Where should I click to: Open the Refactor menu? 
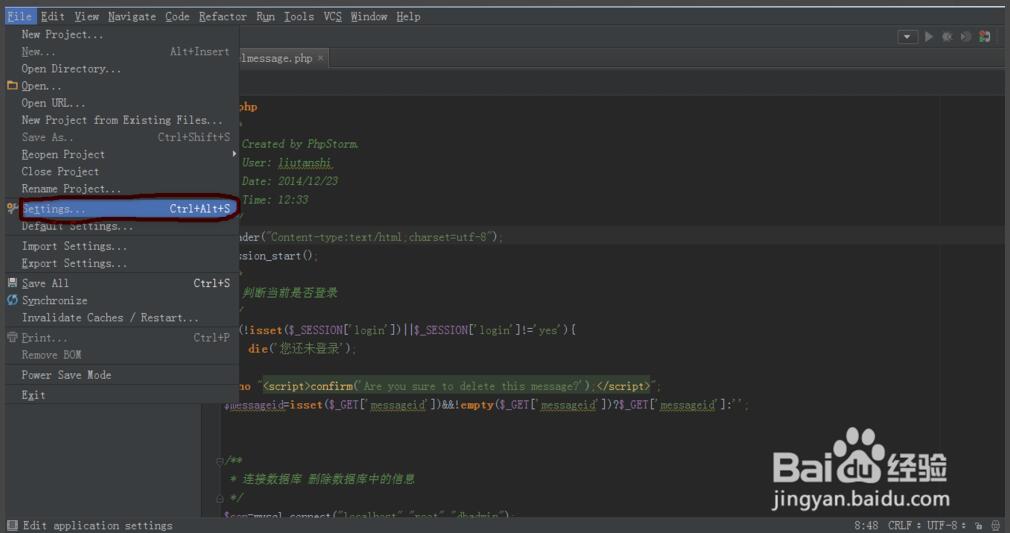pyautogui.click(x=223, y=16)
